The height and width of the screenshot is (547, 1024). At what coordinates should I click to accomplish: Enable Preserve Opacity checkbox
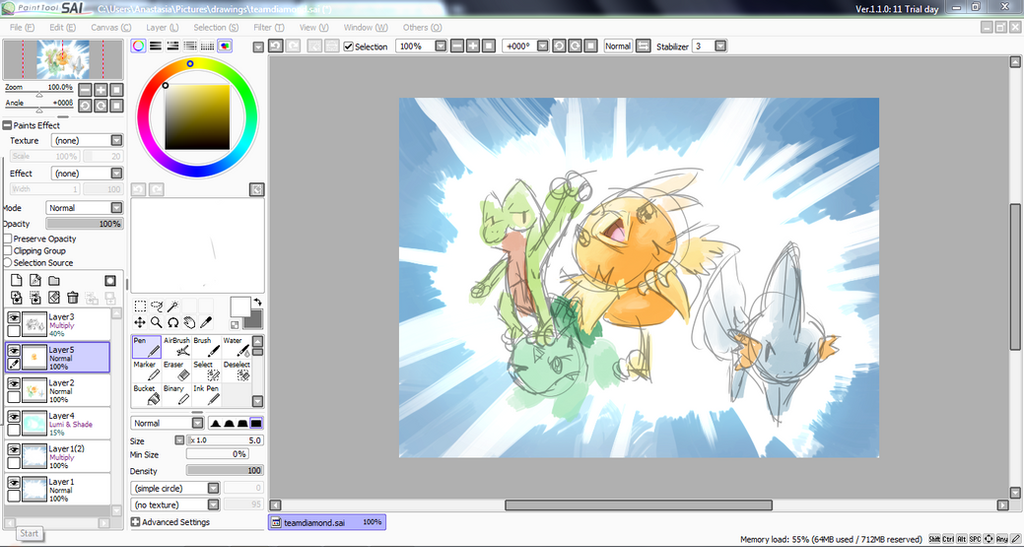tap(8, 239)
